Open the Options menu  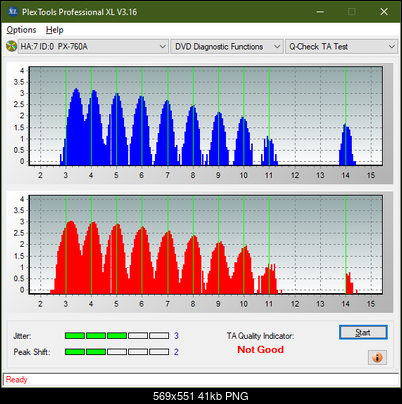21,30
